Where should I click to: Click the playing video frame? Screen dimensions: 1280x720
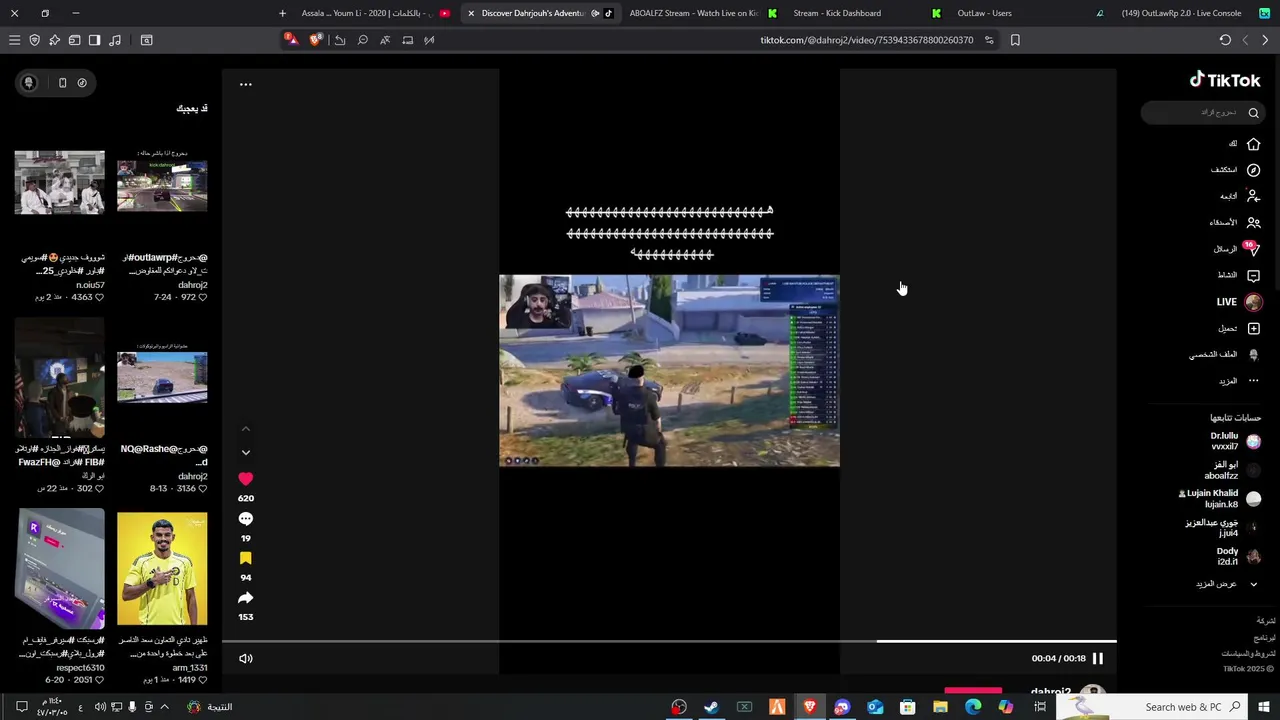click(669, 371)
